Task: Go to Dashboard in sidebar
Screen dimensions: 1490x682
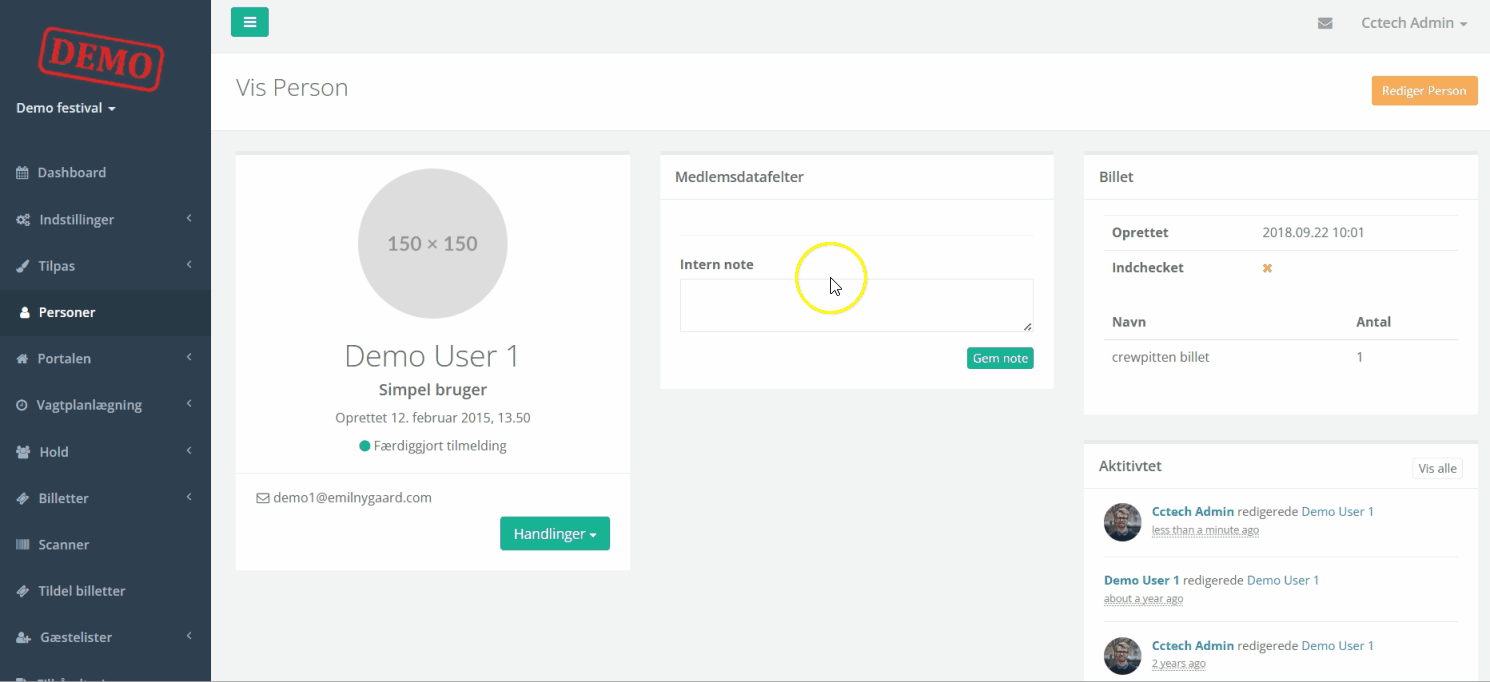Action: 105,173
